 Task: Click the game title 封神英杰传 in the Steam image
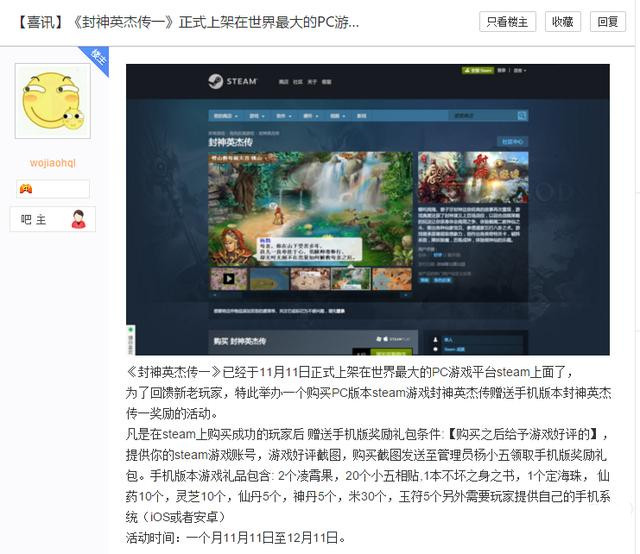point(231,142)
